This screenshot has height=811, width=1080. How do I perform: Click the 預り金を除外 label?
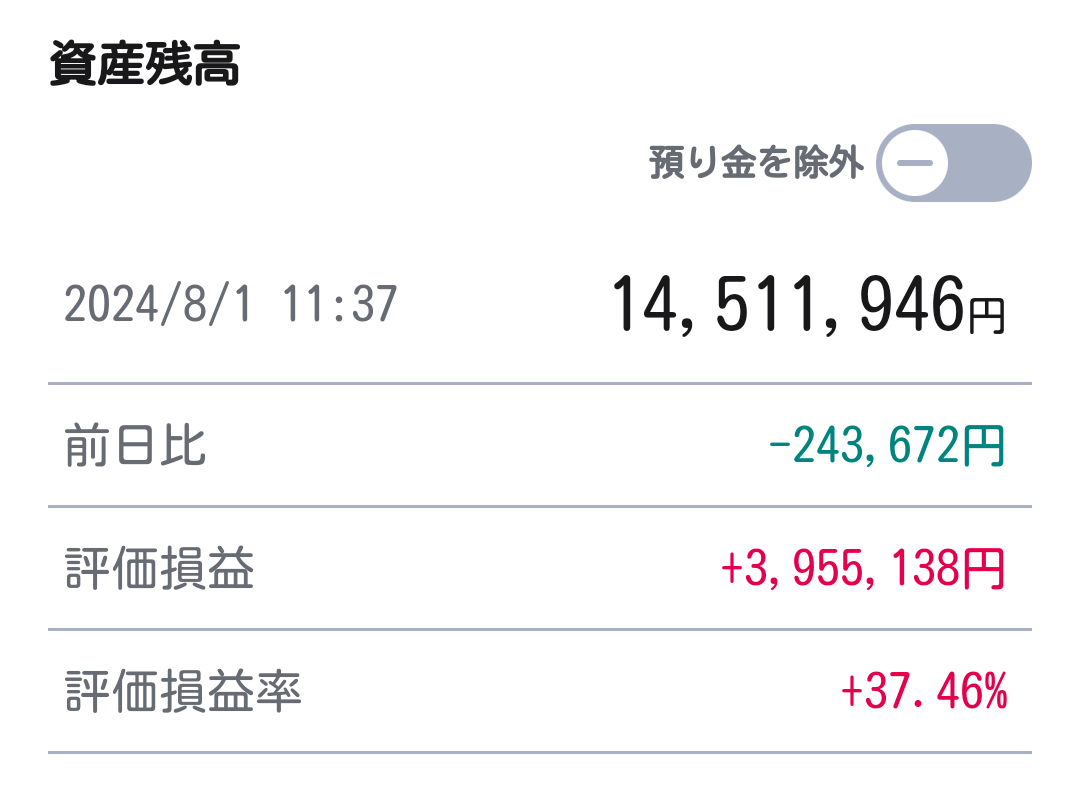(x=756, y=163)
